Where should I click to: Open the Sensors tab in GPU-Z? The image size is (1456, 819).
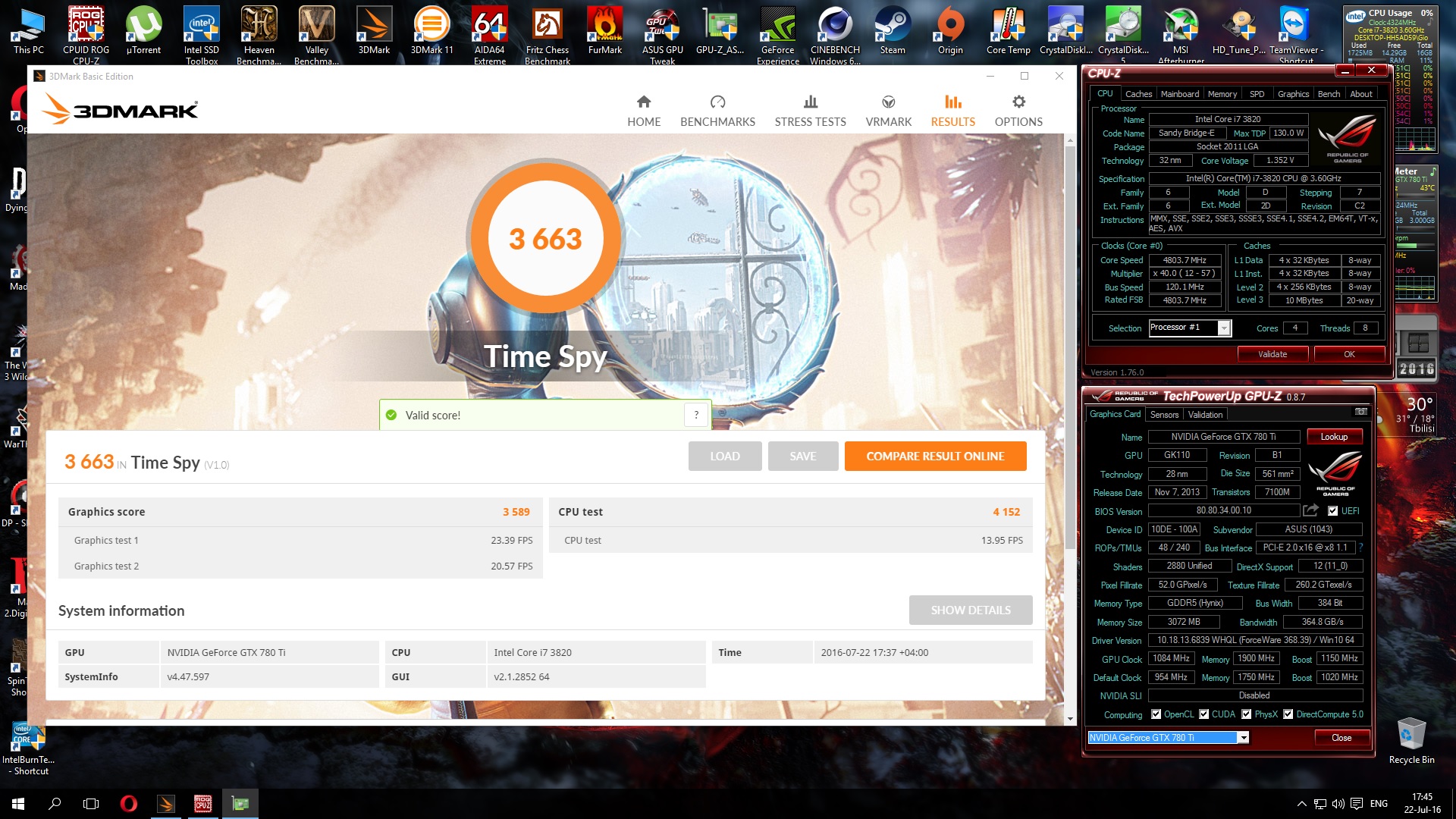coord(1165,414)
